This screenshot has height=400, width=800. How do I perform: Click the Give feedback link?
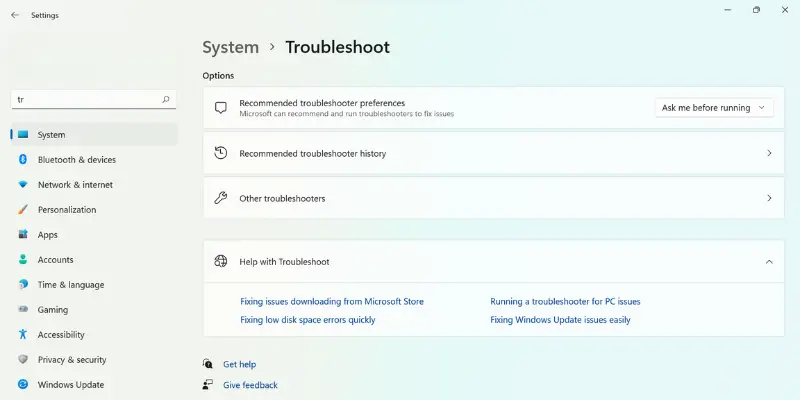(x=250, y=385)
